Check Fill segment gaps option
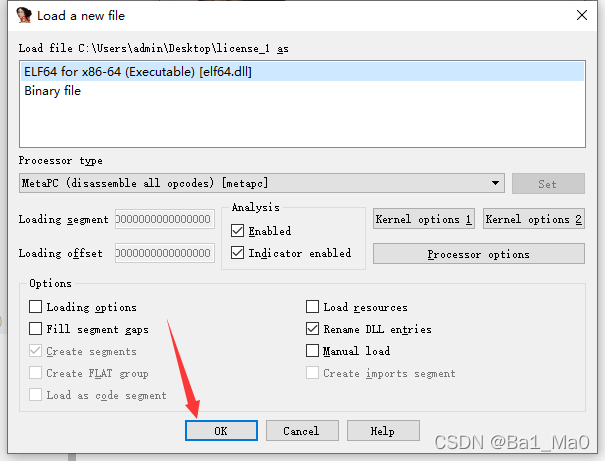 pyautogui.click(x=36, y=329)
